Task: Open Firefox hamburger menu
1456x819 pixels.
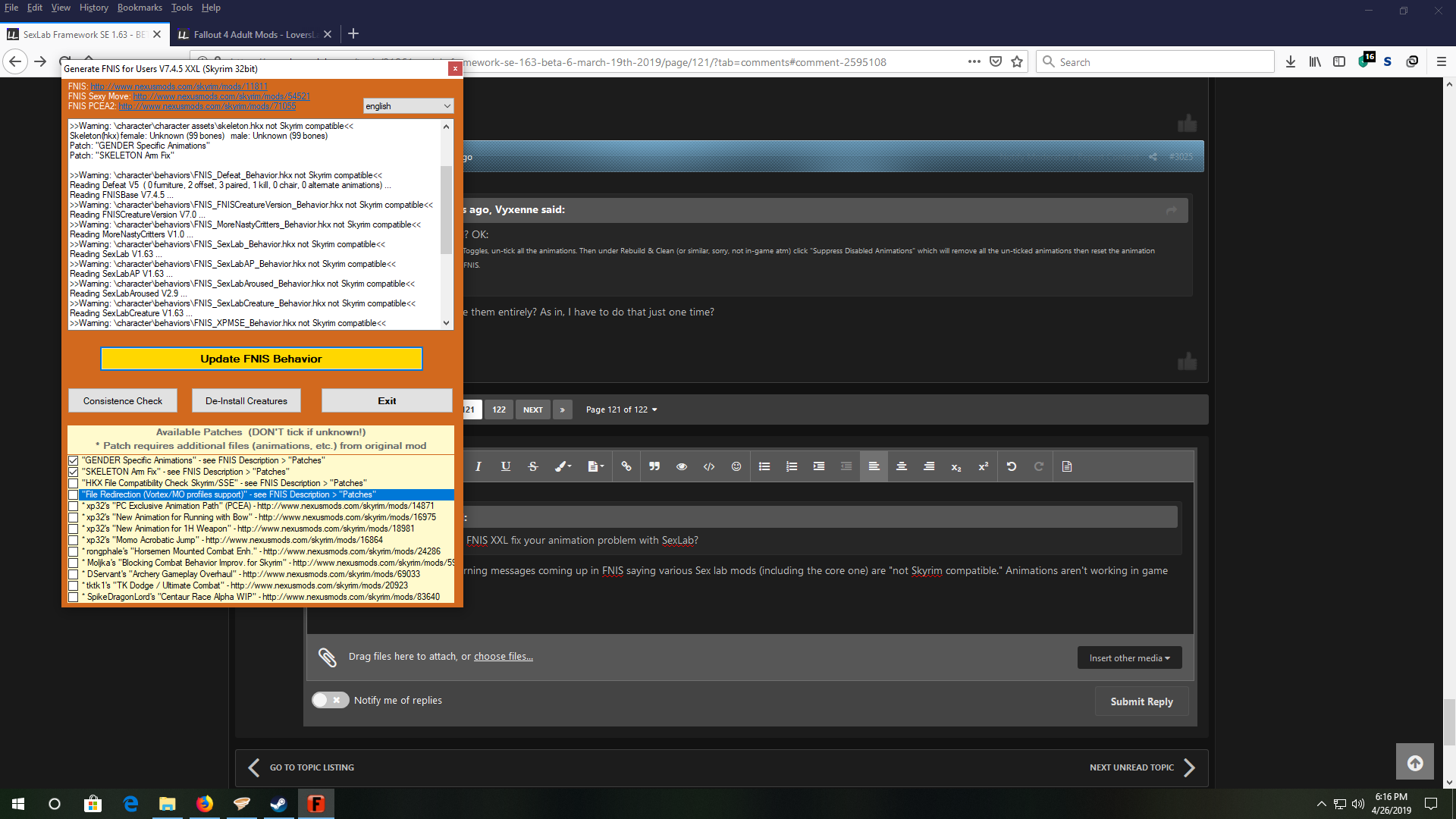Action: pyautogui.click(x=1442, y=62)
